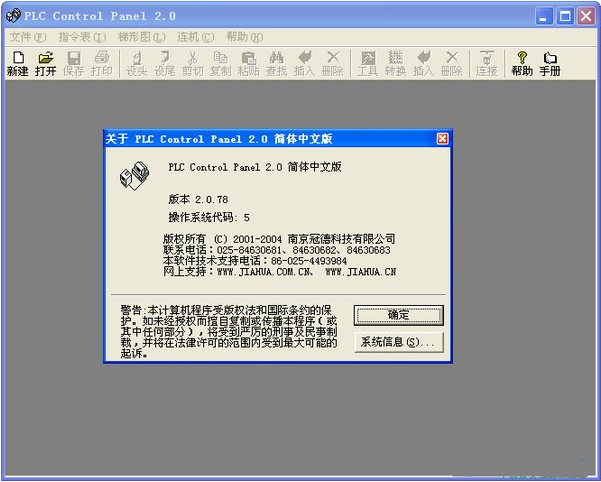
Task: Click the 保存 (Save) toolbar icon
Action: (x=73, y=64)
